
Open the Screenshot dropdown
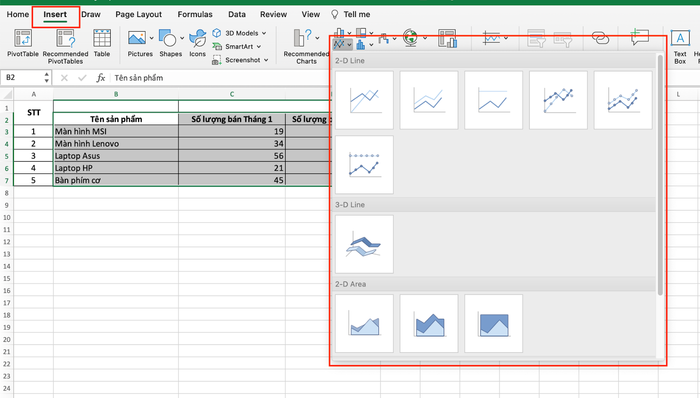click(241, 60)
